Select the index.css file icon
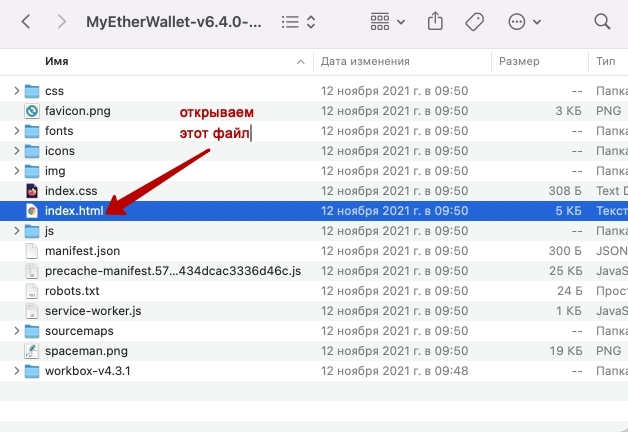The width and height of the screenshot is (628, 432). (32, 191)
